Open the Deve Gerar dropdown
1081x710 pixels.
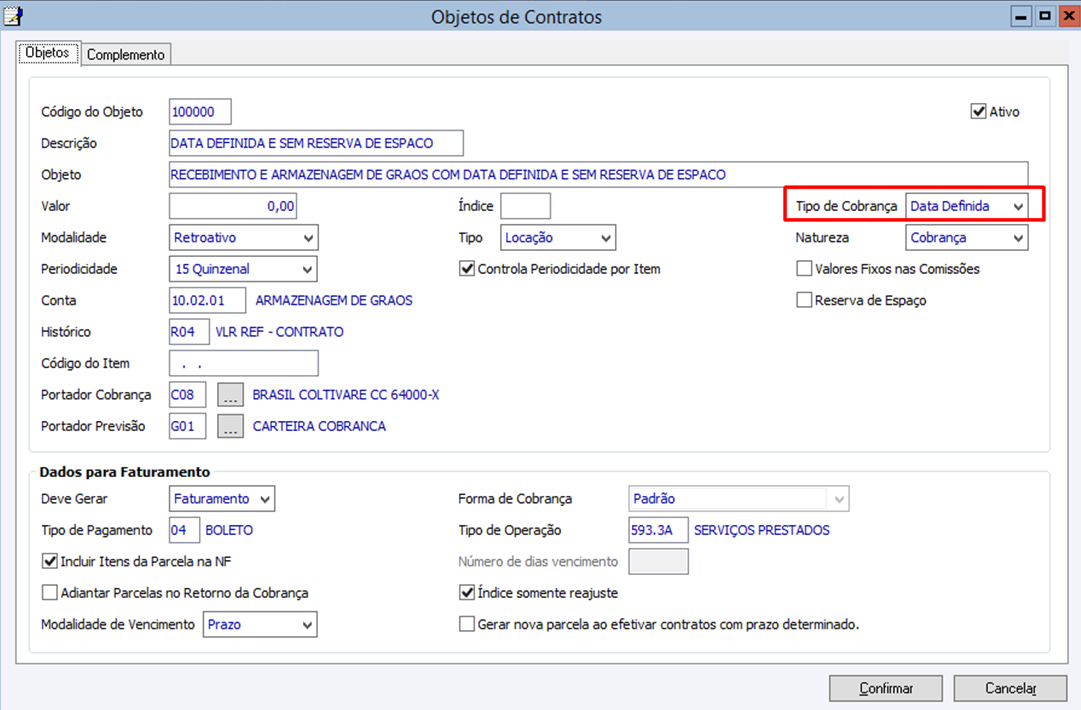(x=222, y=499)
